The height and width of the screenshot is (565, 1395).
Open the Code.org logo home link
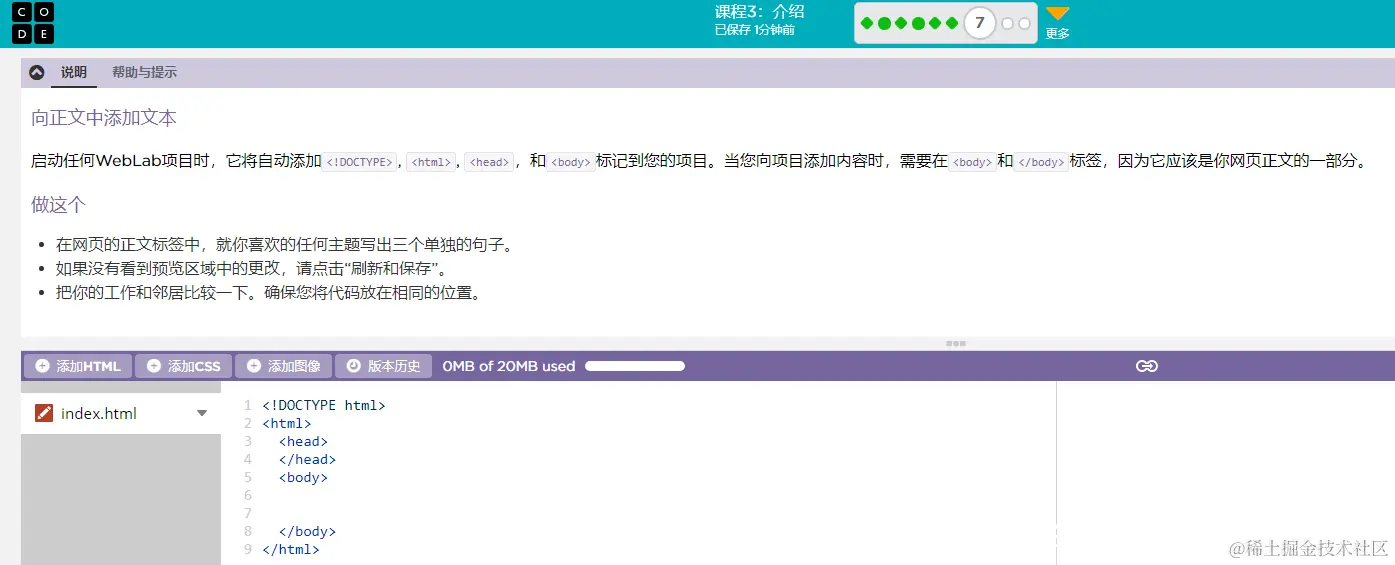(33, 23)
